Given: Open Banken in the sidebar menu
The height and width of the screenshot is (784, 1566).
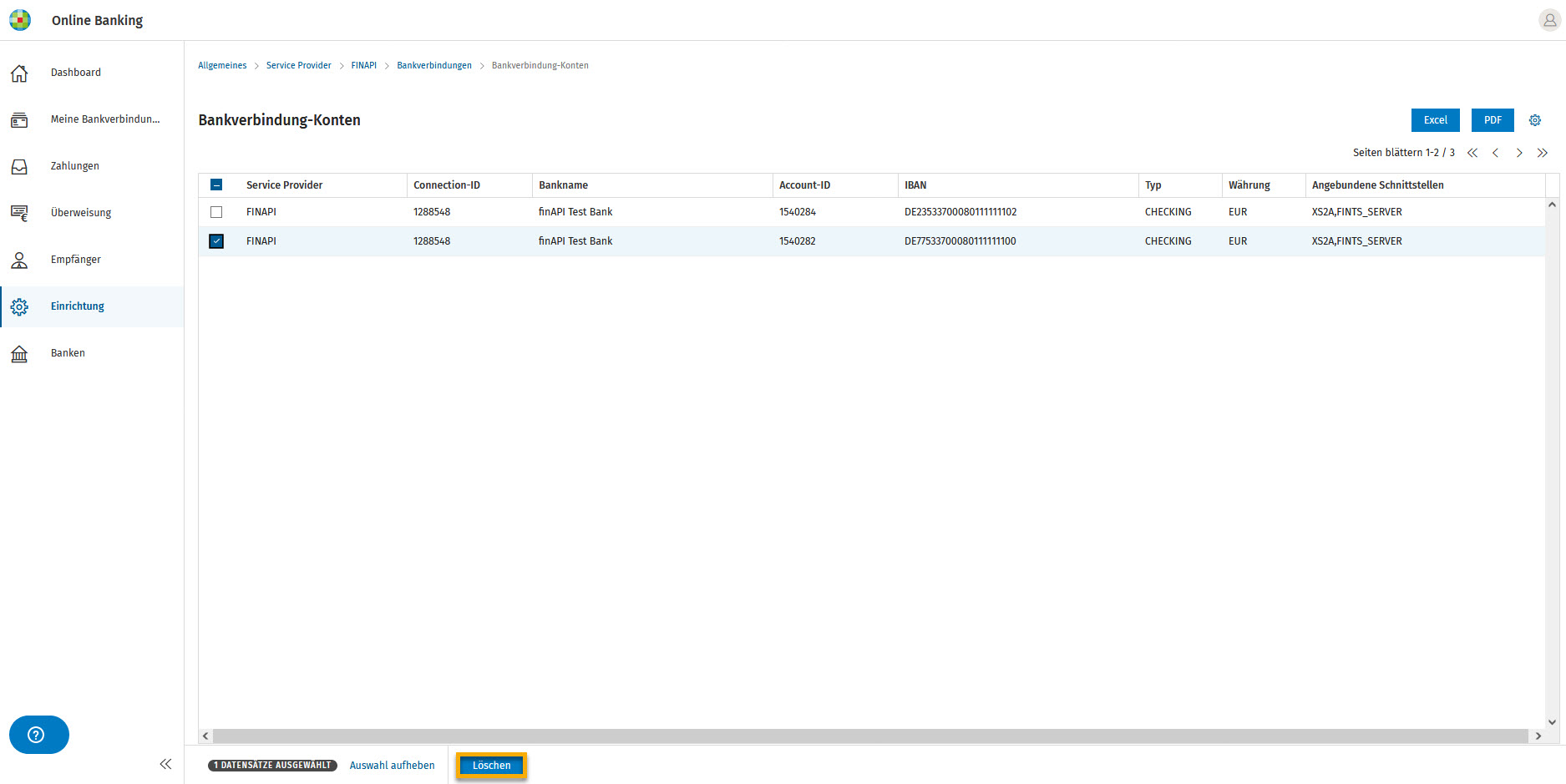Looking at the screenshot, I should (68, 353).
